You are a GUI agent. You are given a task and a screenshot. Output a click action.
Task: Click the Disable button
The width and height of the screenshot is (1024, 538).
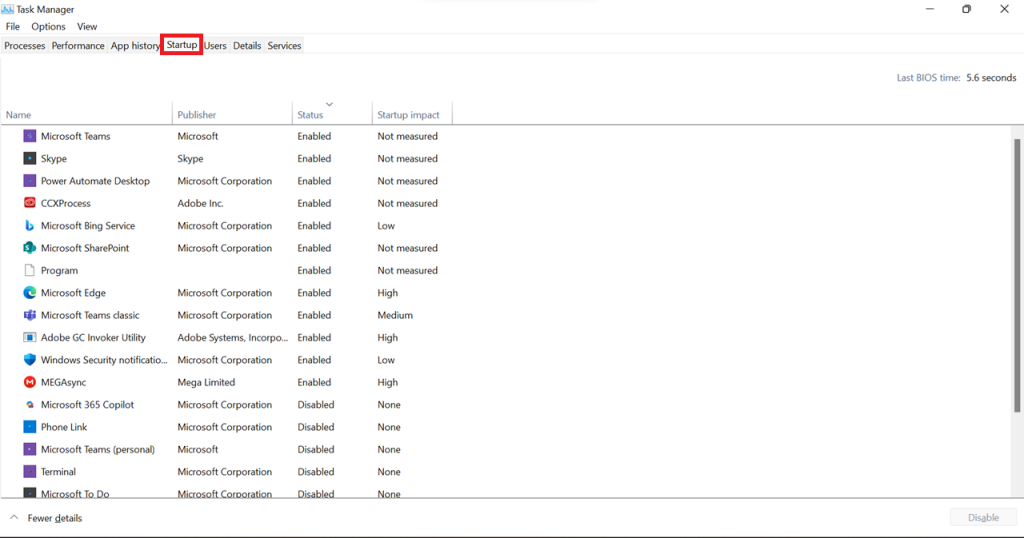(983, 517)
